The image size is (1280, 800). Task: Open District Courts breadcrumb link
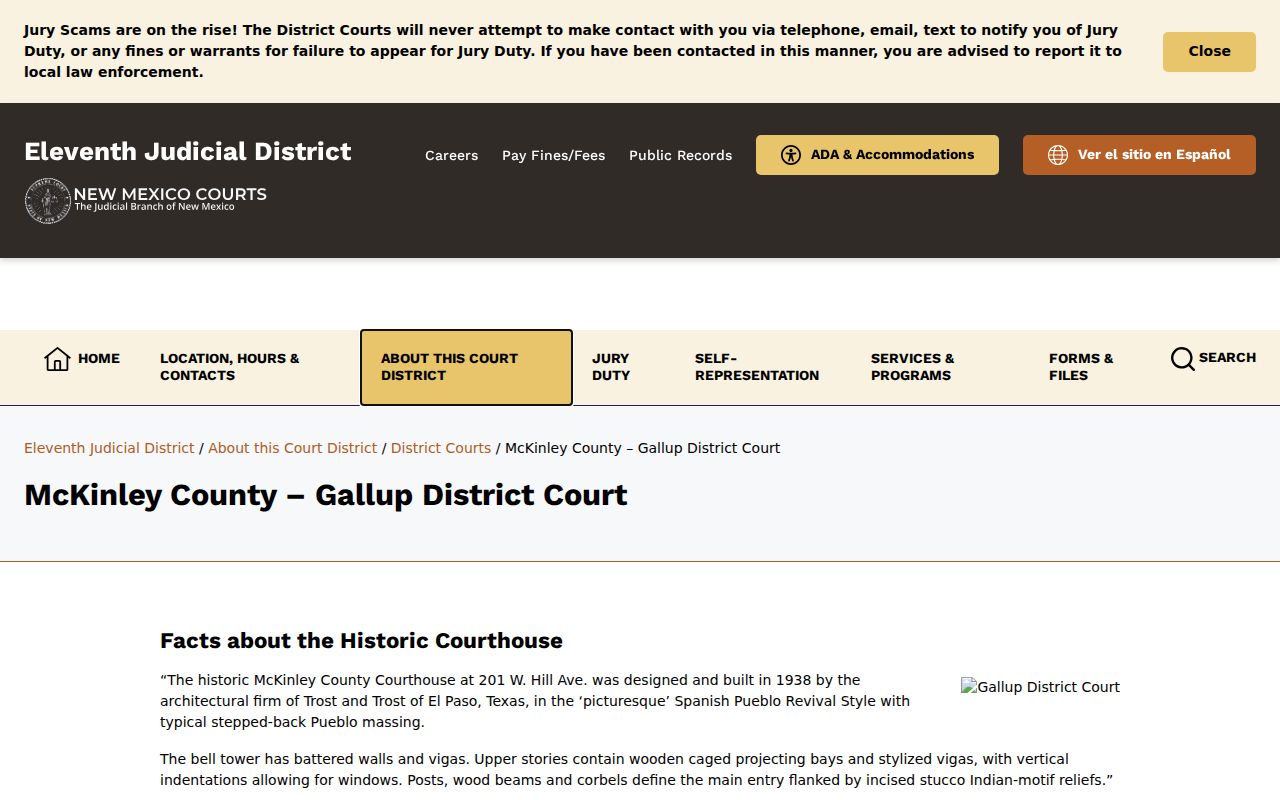[x=441, y=448]
